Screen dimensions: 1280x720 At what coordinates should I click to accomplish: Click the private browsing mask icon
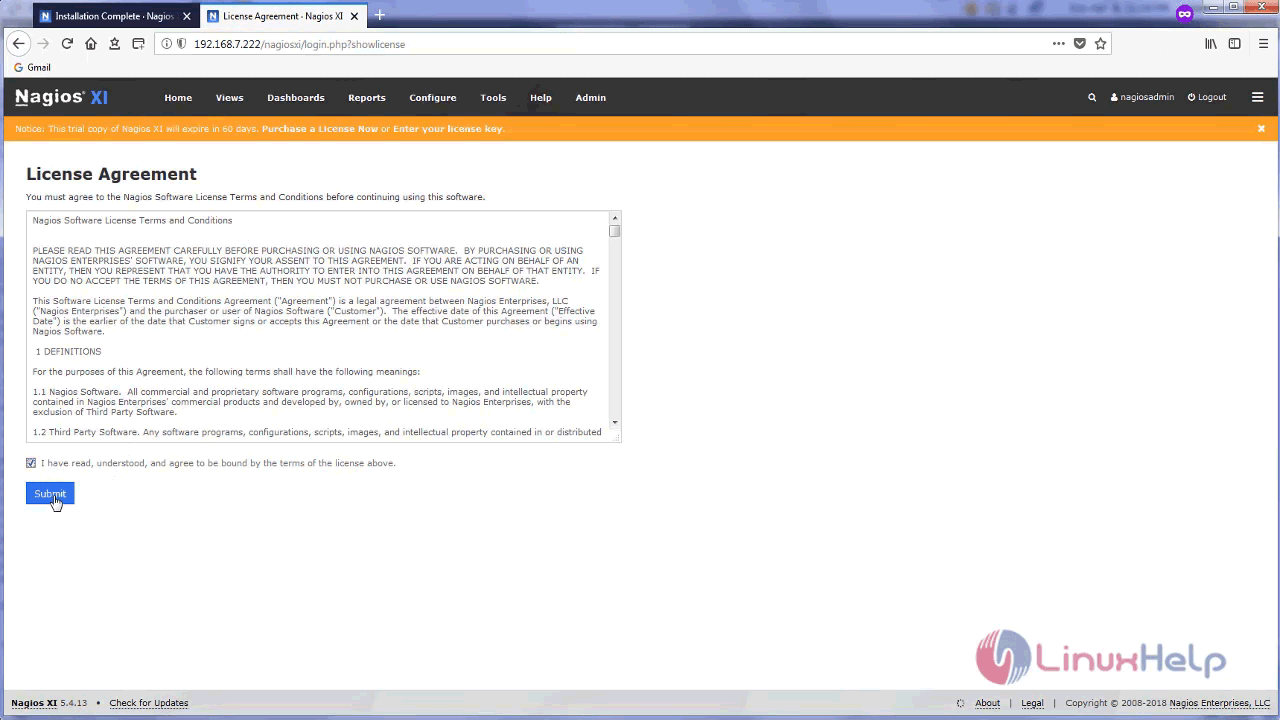[1185, 14]
